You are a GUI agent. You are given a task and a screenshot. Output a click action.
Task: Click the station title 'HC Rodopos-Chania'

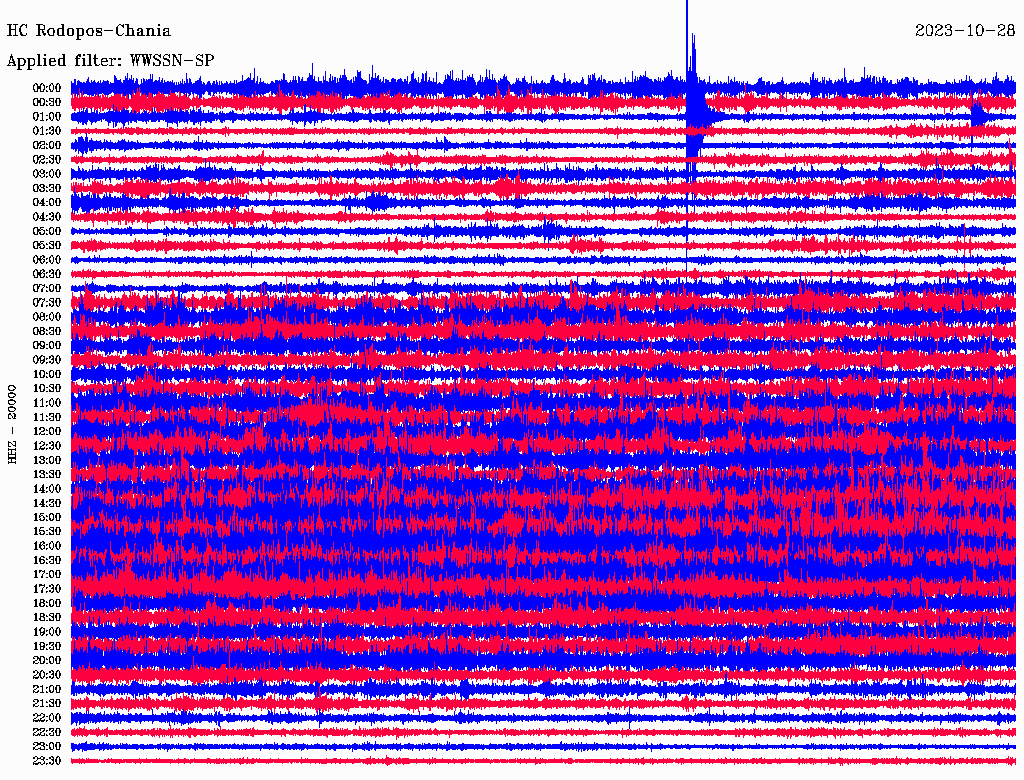click(89, 31)
